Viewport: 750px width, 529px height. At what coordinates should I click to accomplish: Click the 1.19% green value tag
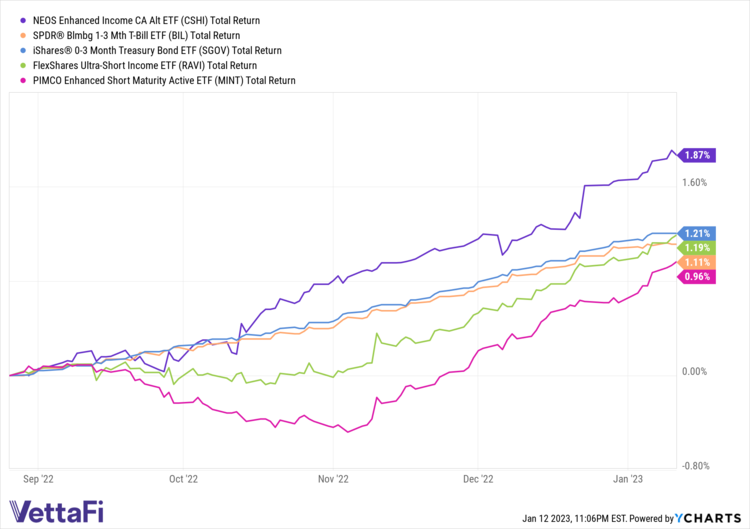(x=695, y=247)
